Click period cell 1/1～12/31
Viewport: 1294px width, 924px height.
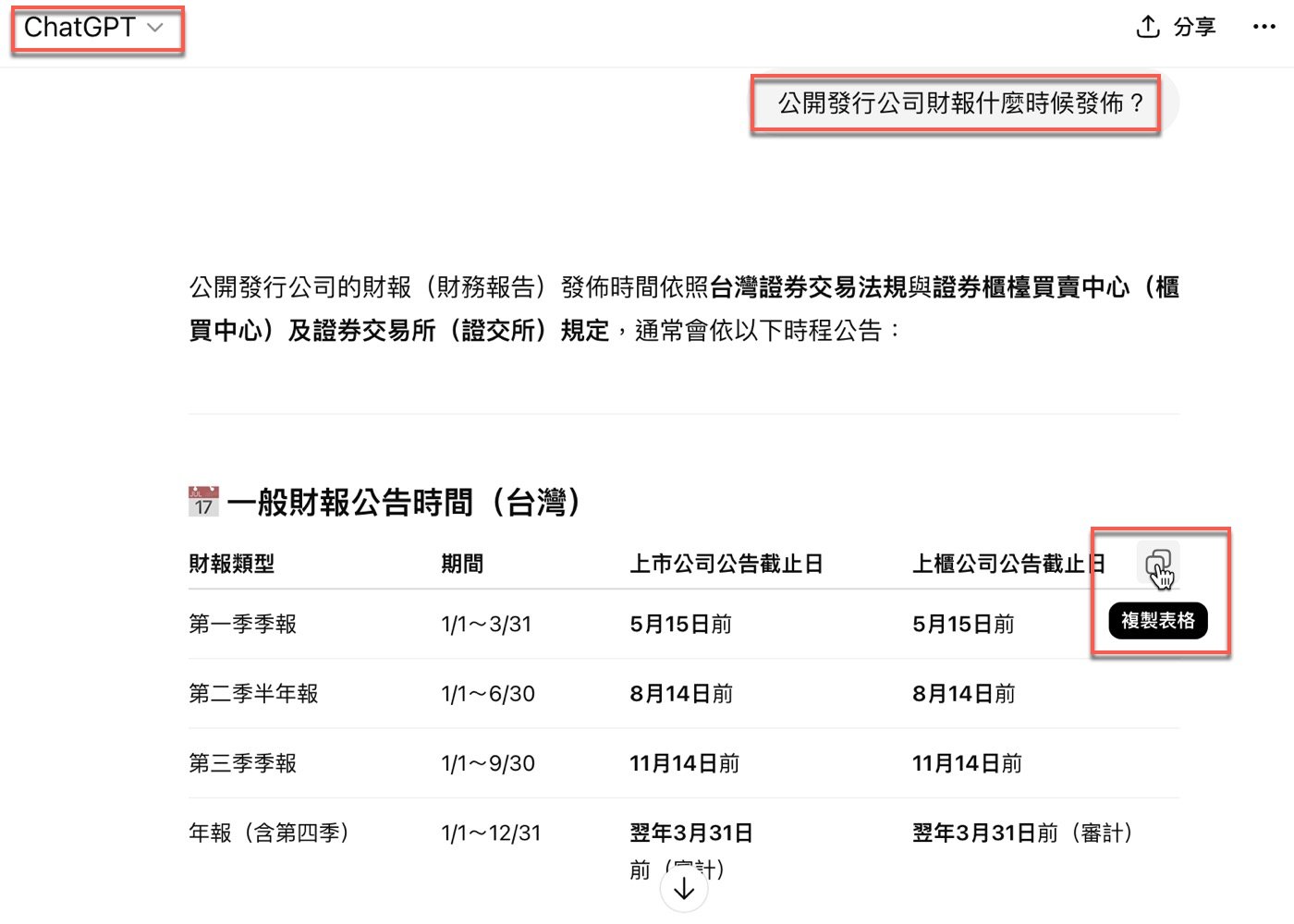pyautogui.click(x=491, y=833)
